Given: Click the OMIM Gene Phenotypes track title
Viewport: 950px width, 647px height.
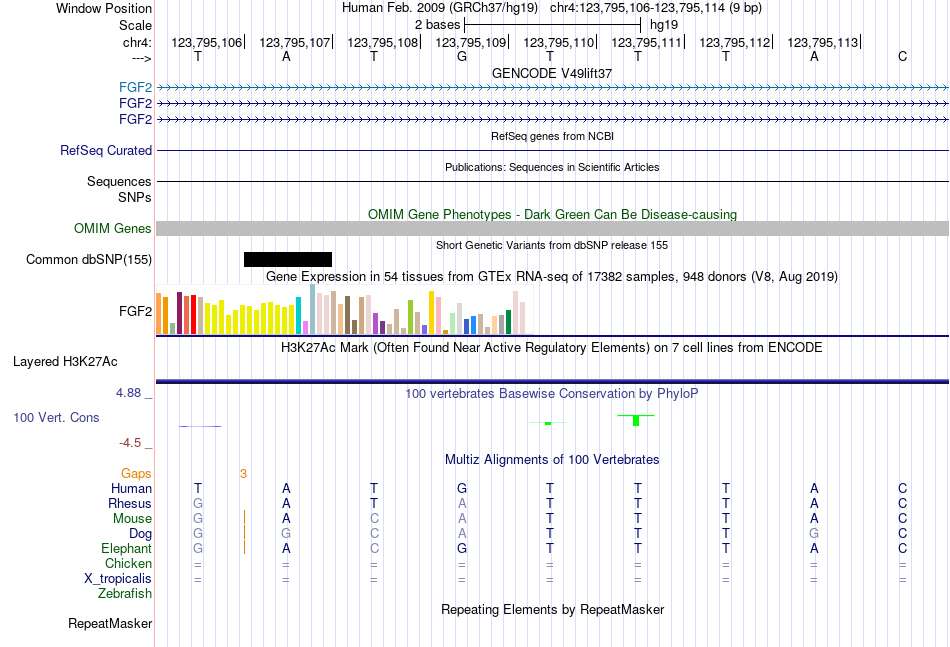Looking at the screenshot, I should pyautogui.click(x=552, y=214).
